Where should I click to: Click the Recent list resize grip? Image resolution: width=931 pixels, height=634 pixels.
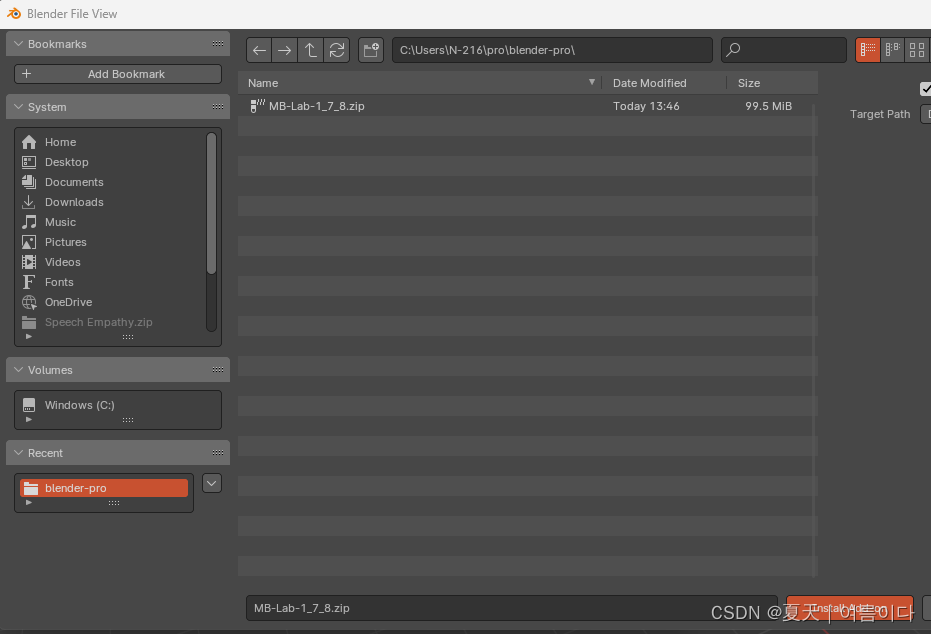click(114, 503)
